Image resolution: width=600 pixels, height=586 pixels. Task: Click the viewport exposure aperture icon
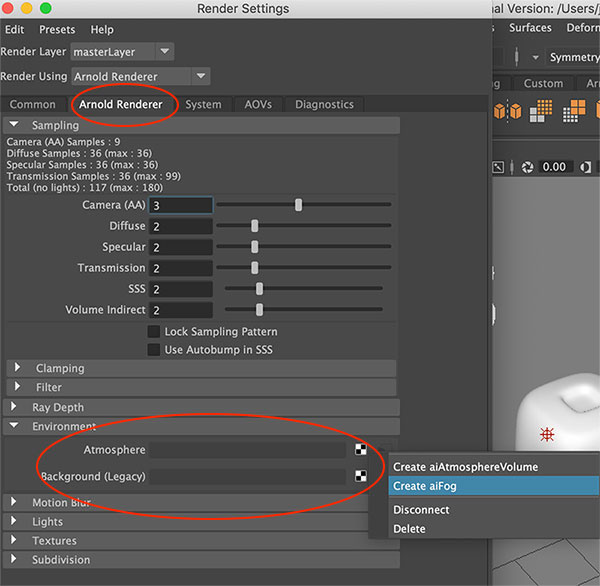click(x=527, y=167)
